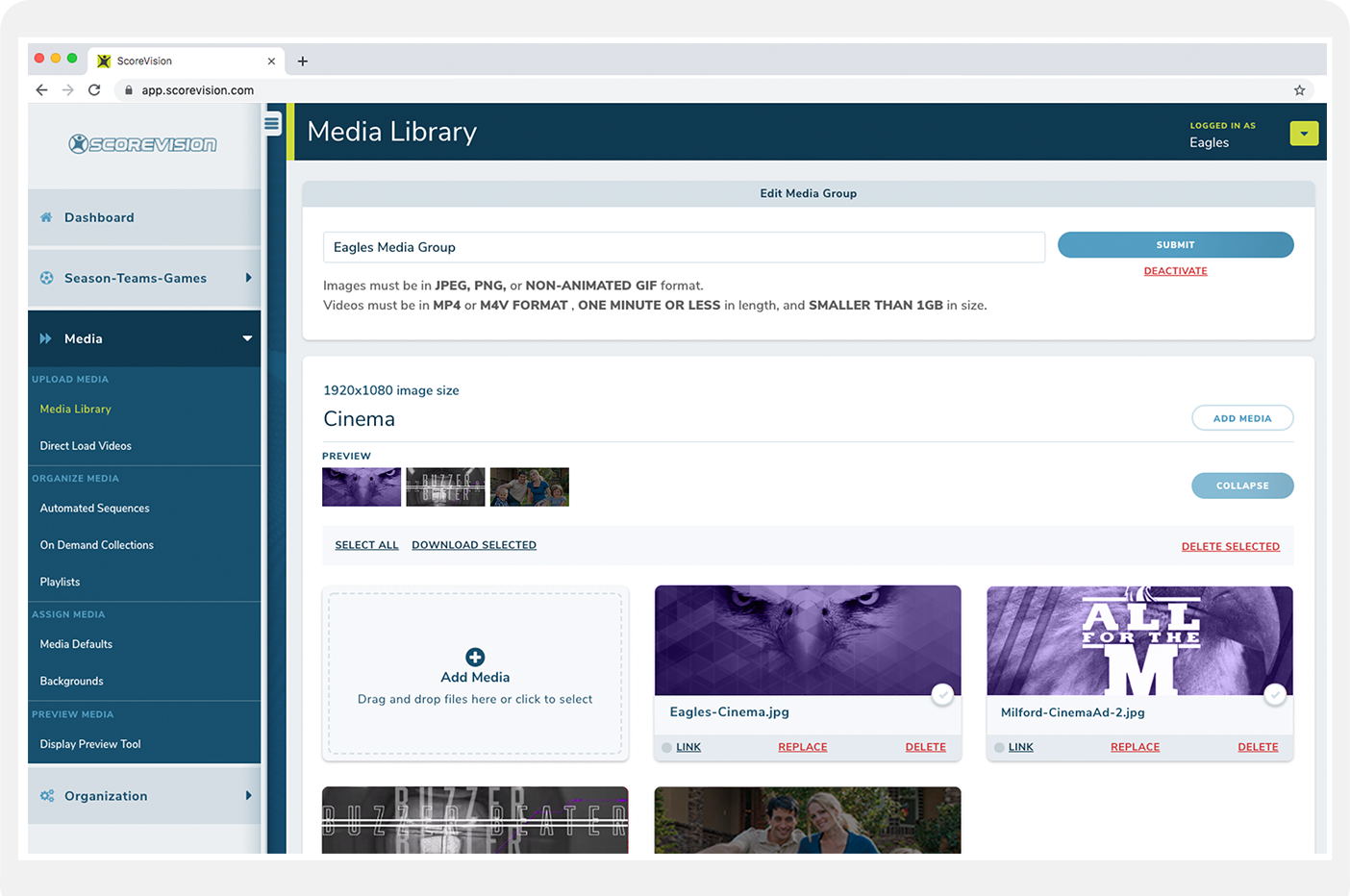Click the Add Media plus icon

point(475,658)
